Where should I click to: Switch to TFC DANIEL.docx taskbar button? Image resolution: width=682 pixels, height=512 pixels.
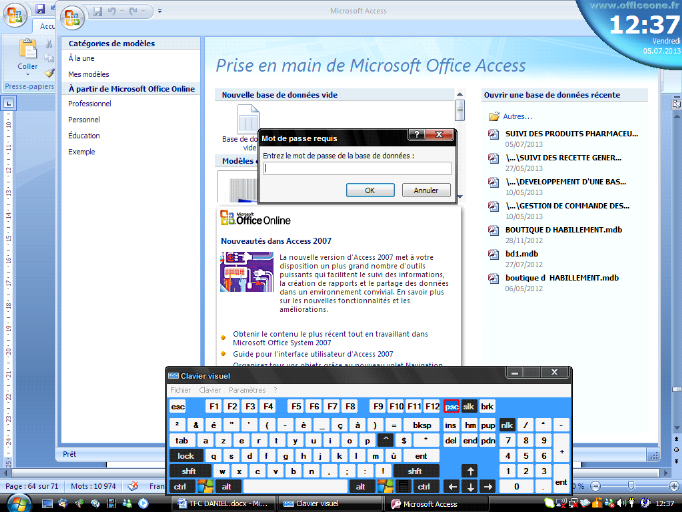225,504
